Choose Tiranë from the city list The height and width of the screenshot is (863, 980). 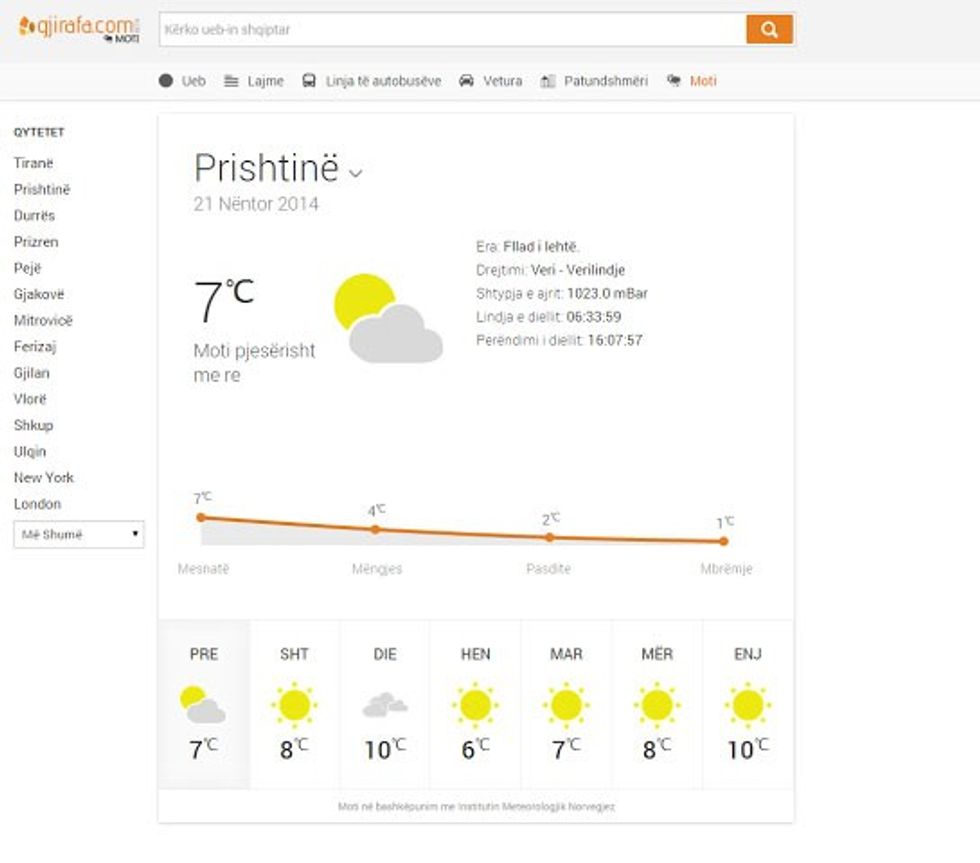point(34,163)
